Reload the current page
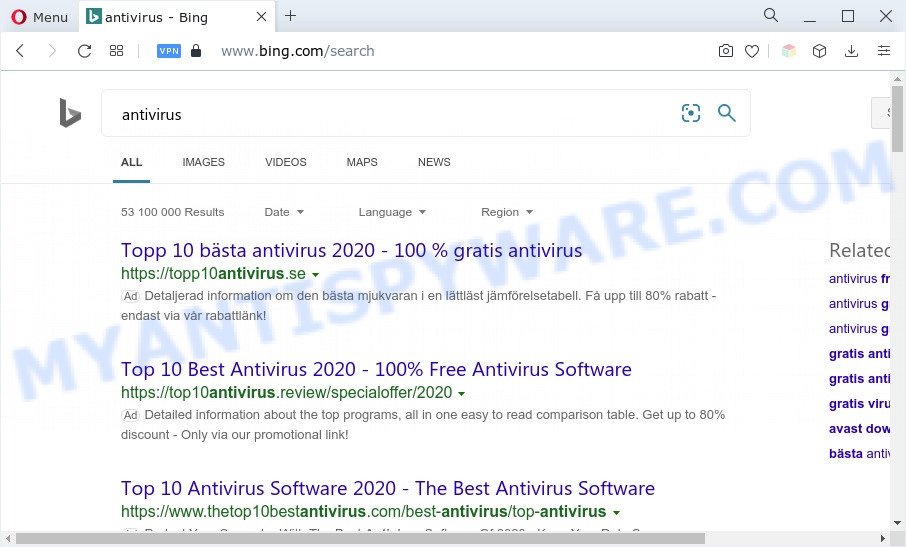This screenshot has width=906, height=547. [84, 51]
